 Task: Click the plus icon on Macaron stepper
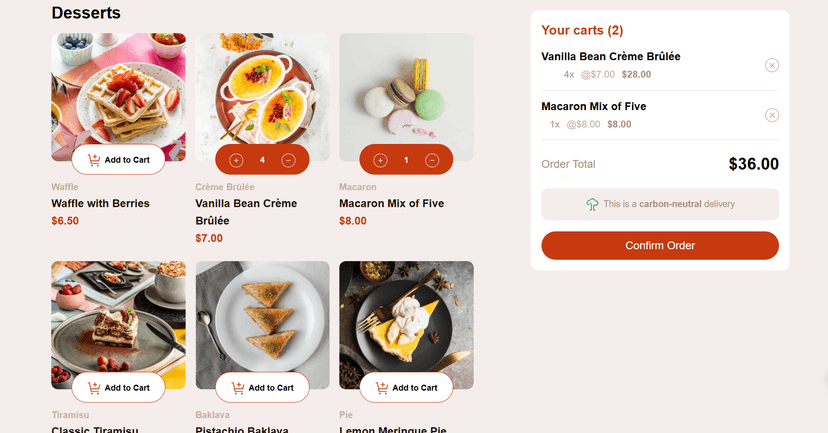(380, 160)
